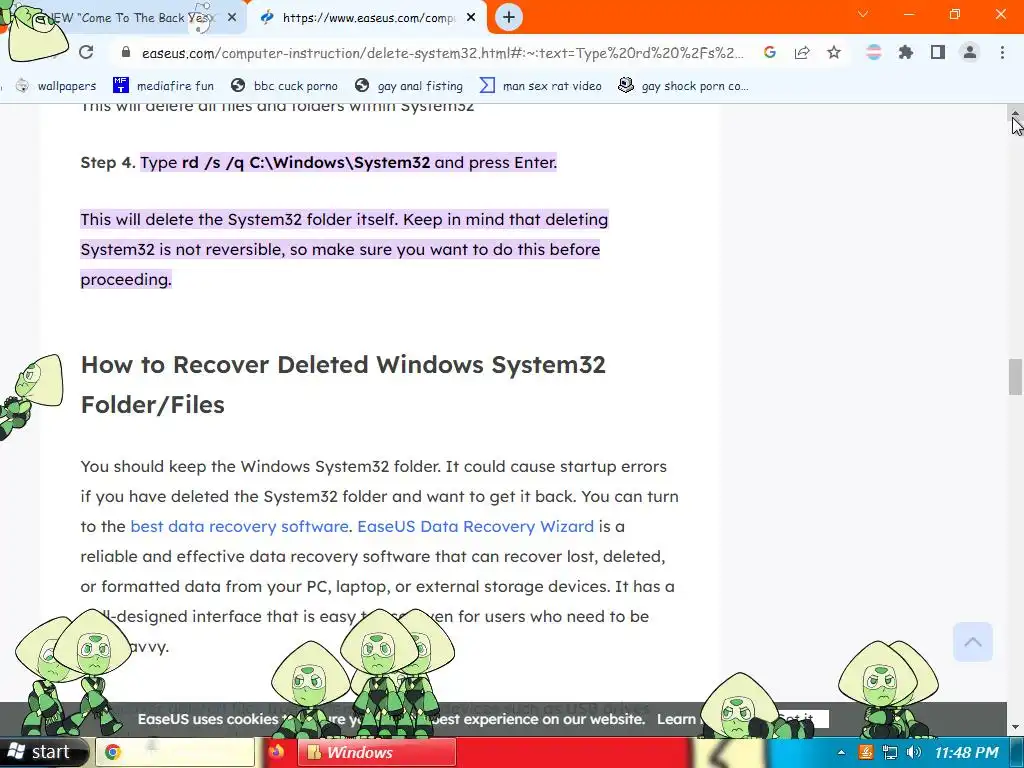
Task: Select the Chrome taskbar button
Action: (175, 752)
